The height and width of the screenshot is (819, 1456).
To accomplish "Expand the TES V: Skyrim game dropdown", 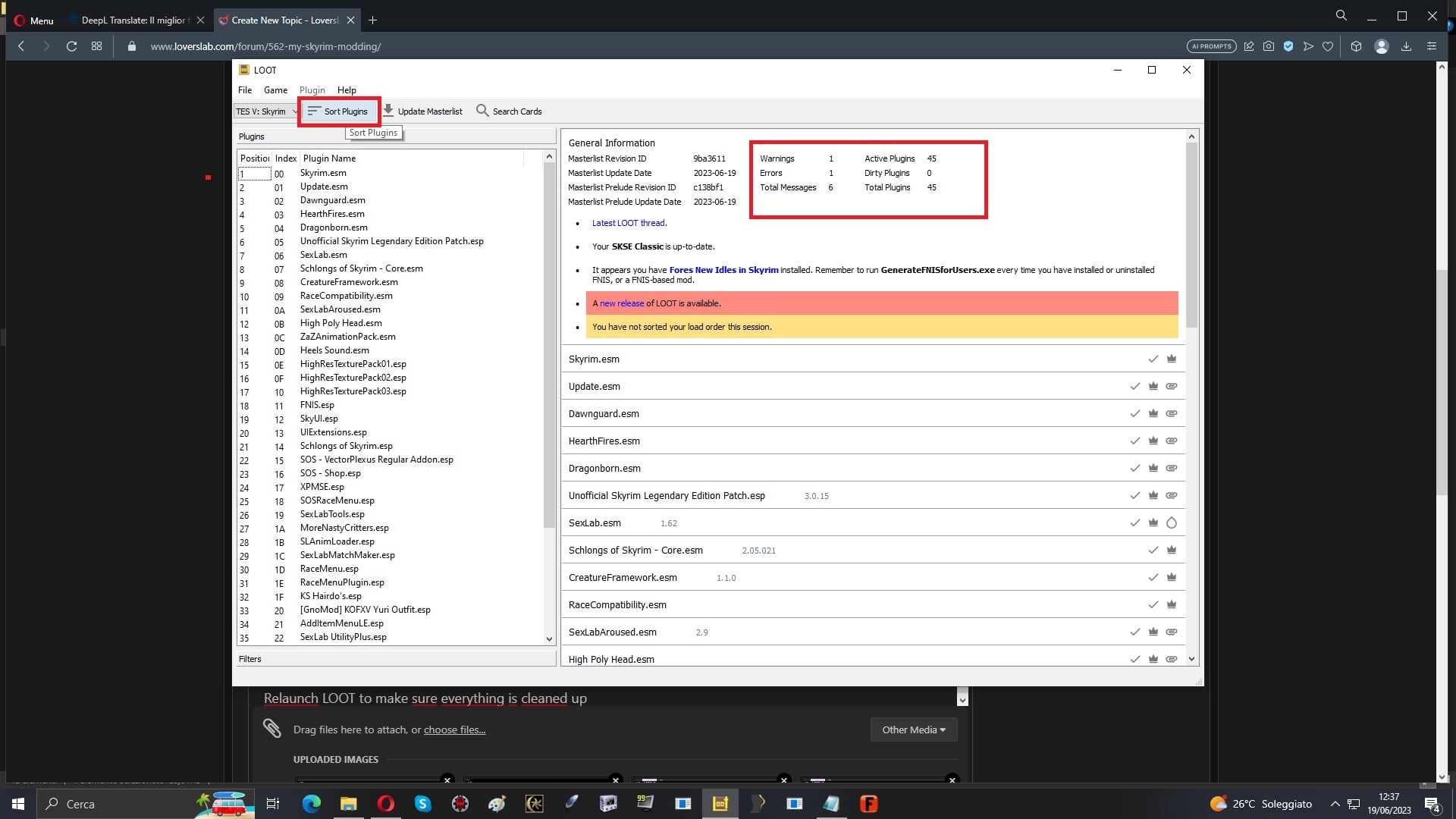I will click(266, 111).
